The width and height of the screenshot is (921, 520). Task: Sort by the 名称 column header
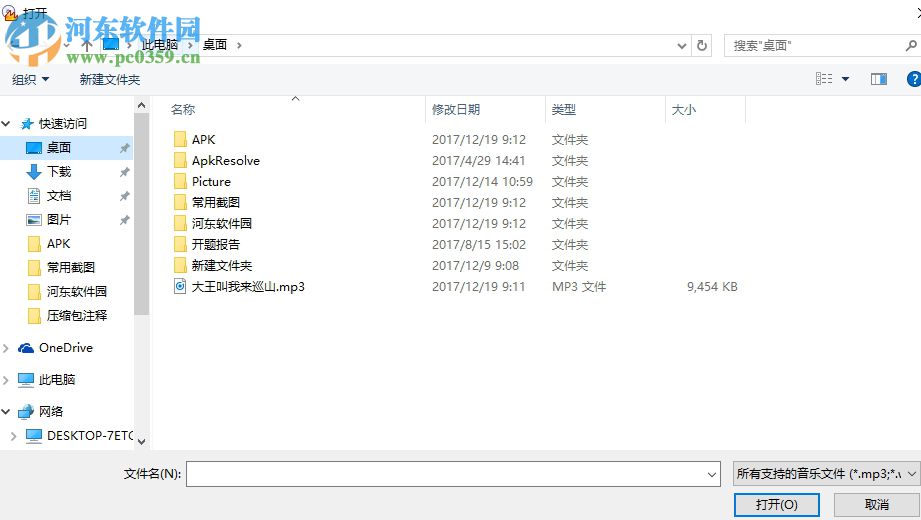coord(183,109)
